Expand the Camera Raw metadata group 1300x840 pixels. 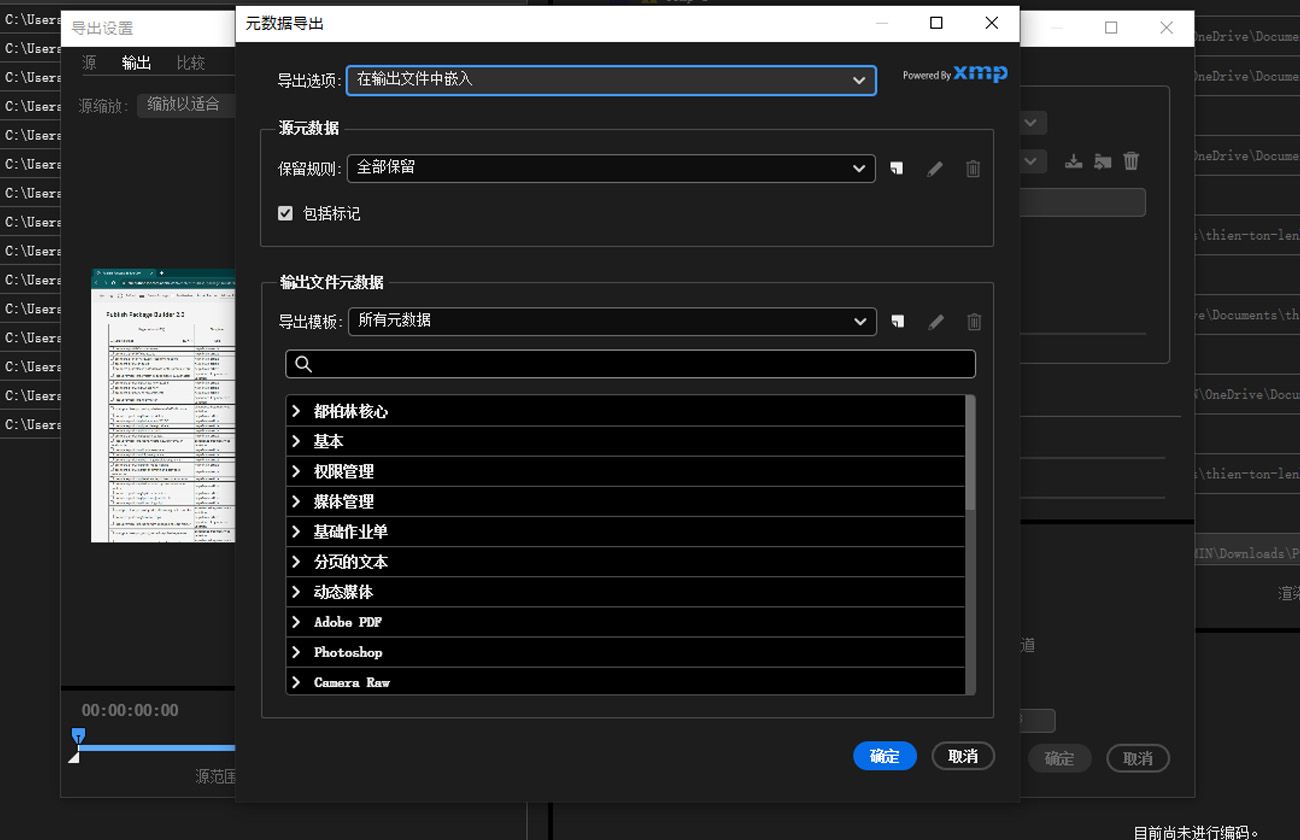tap(296, 682)
